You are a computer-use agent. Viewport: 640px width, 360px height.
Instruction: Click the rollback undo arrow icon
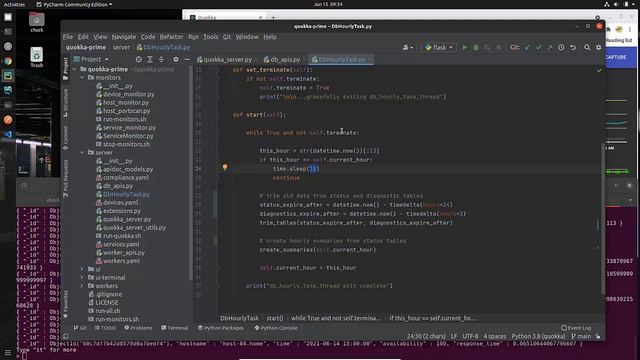[x=573, y=47]
